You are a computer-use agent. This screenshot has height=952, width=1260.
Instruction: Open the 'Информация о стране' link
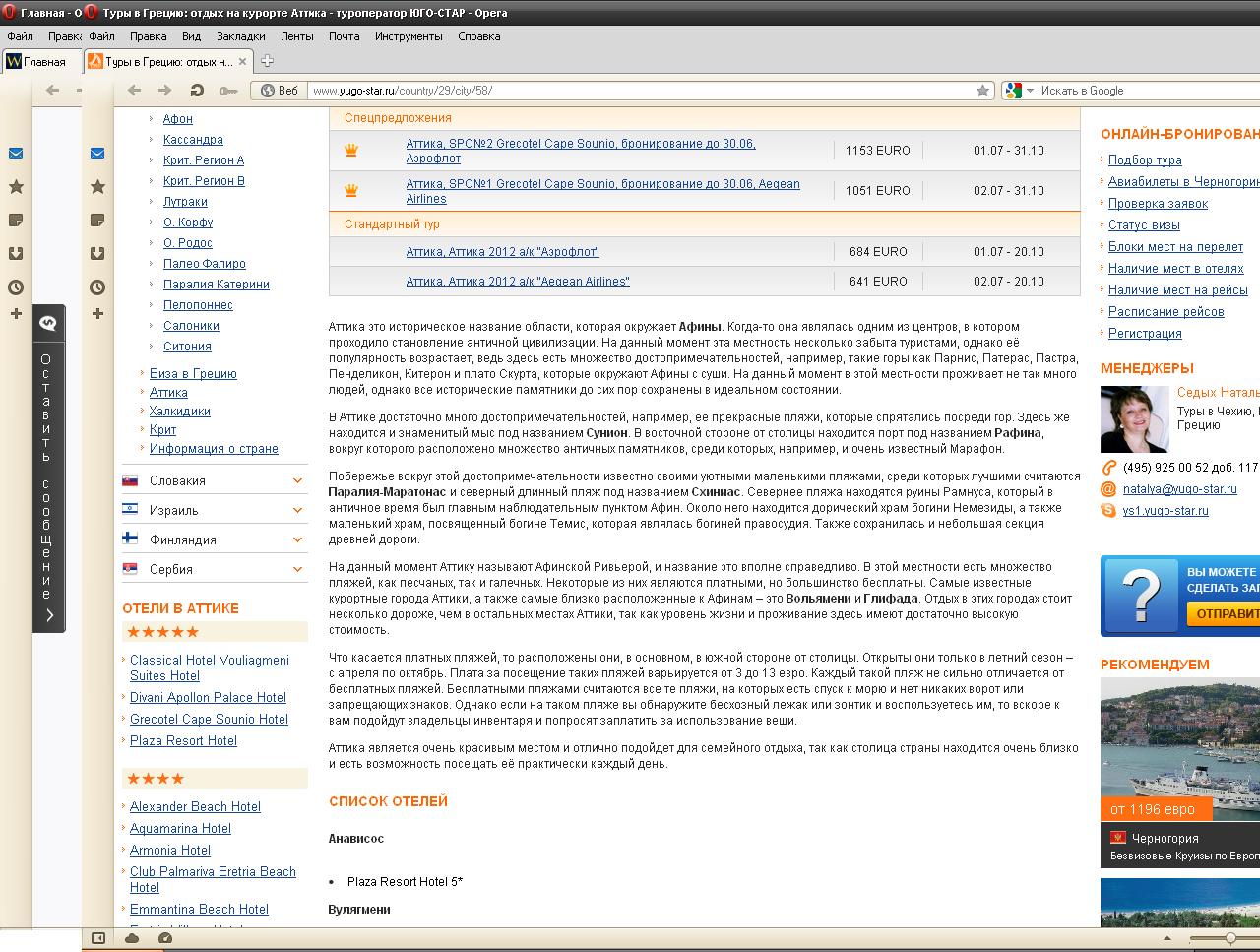(214, 449)
